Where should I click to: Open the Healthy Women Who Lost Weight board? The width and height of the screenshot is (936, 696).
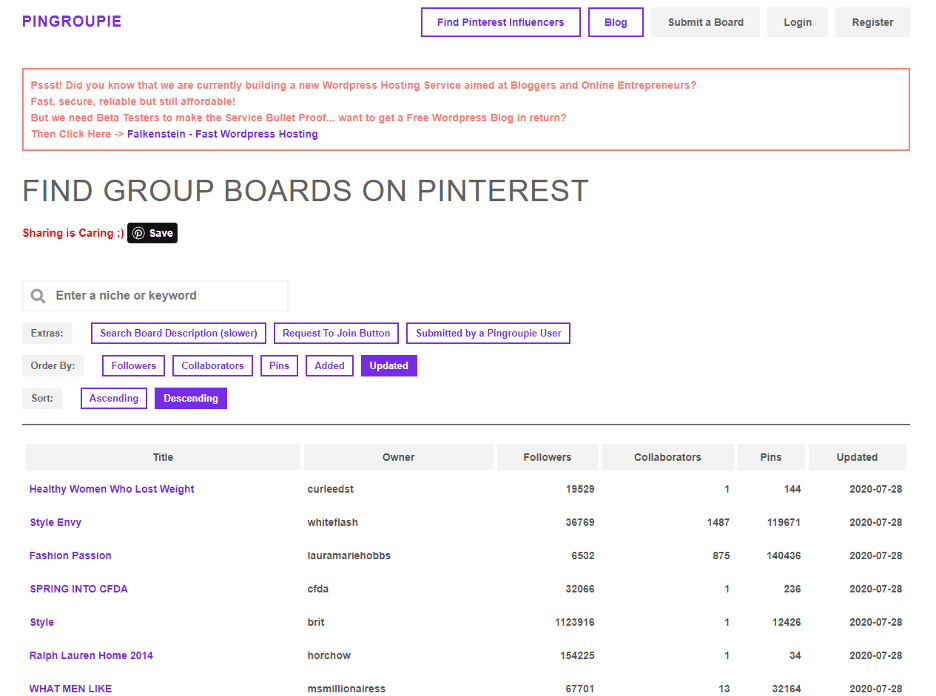tap(113, 488)
